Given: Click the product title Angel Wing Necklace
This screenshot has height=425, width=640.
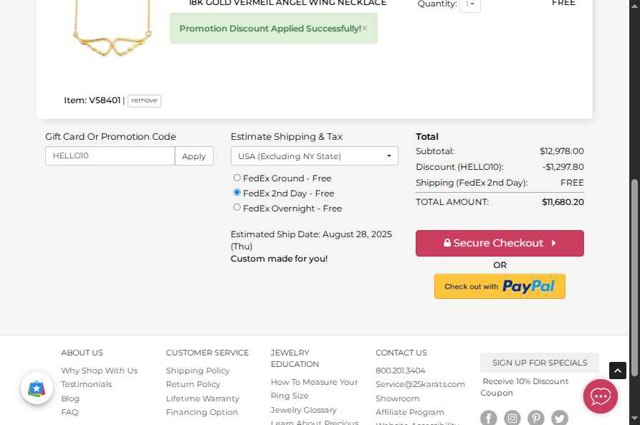Looking at the screenshot, I should (287, 3).
